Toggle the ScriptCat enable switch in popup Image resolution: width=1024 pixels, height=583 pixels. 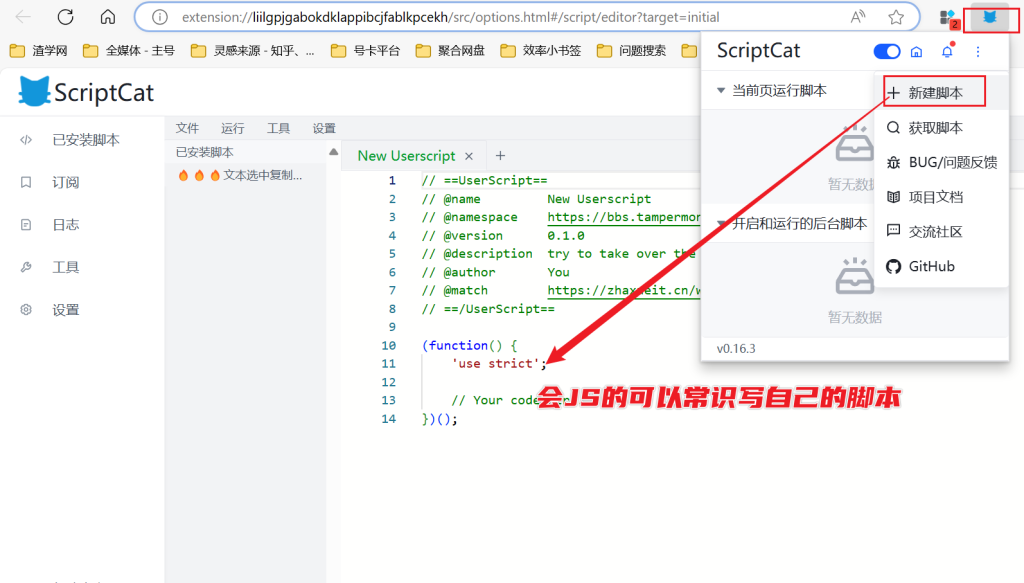[886, 50]
